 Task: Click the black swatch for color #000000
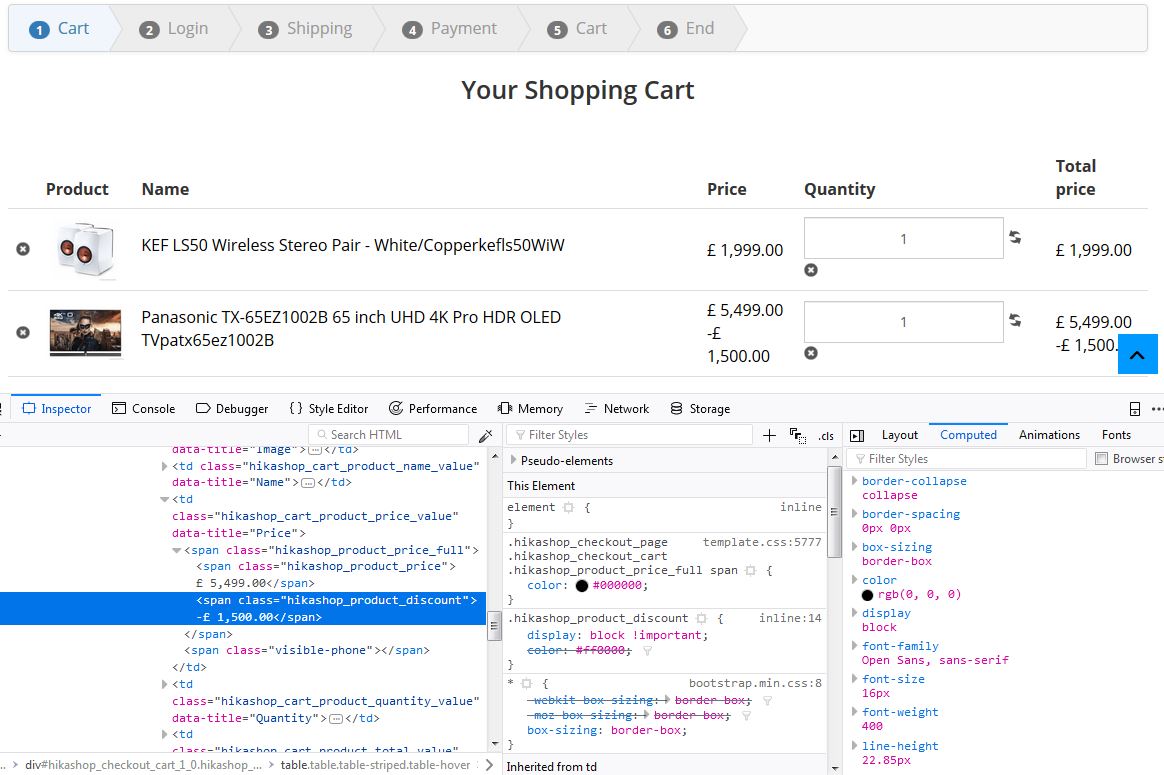point(582,586)
